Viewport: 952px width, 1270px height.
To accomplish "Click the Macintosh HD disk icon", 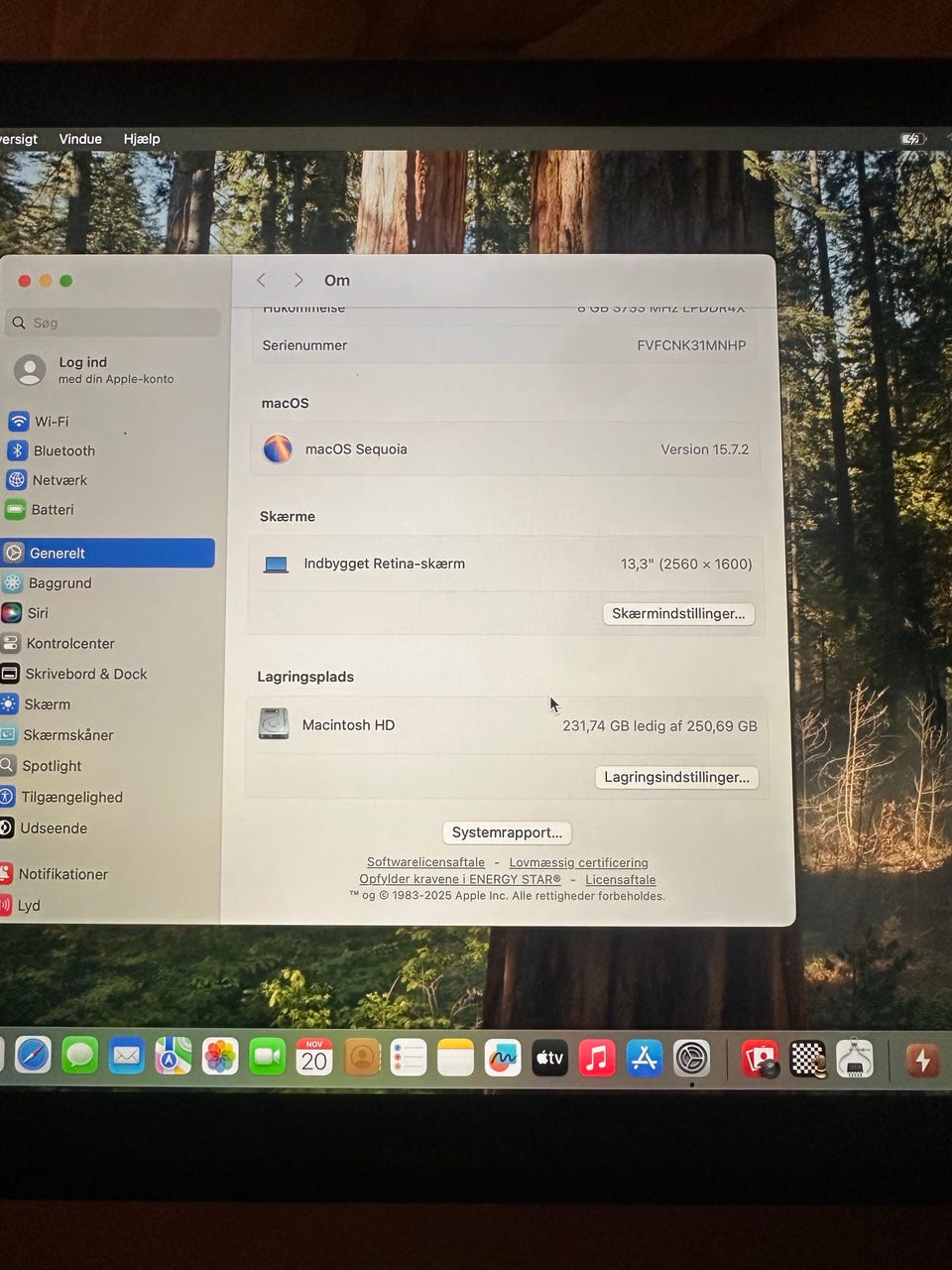I will 274,724.
